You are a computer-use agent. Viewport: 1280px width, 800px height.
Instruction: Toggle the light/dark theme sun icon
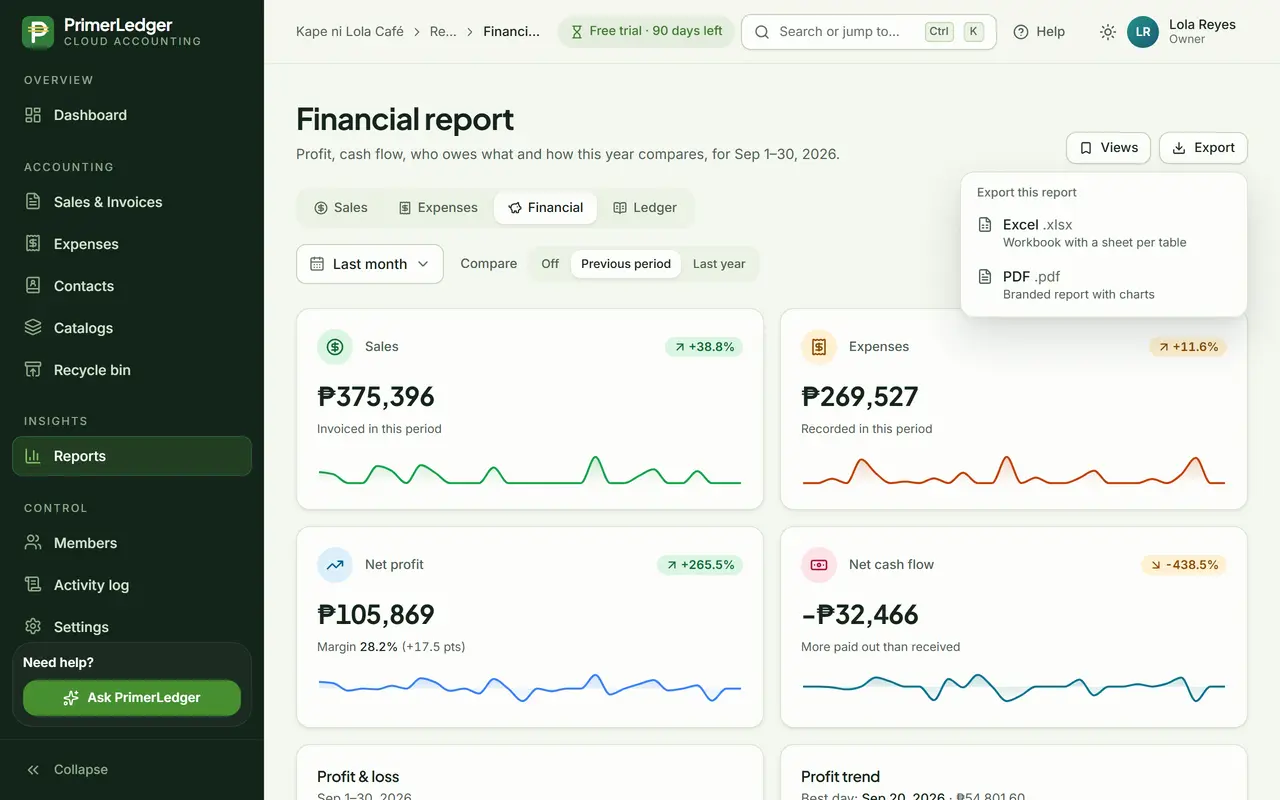[1108, 32]
